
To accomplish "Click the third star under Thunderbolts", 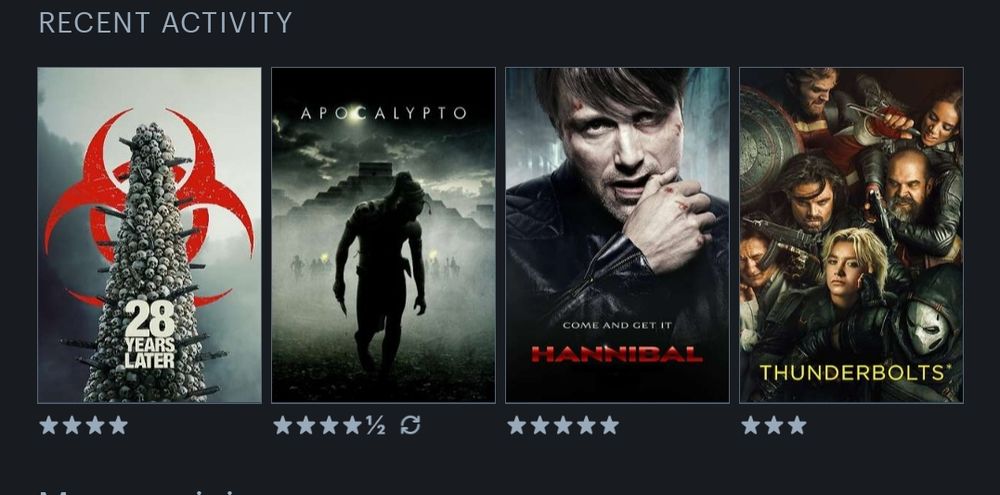I will point(797,425).
